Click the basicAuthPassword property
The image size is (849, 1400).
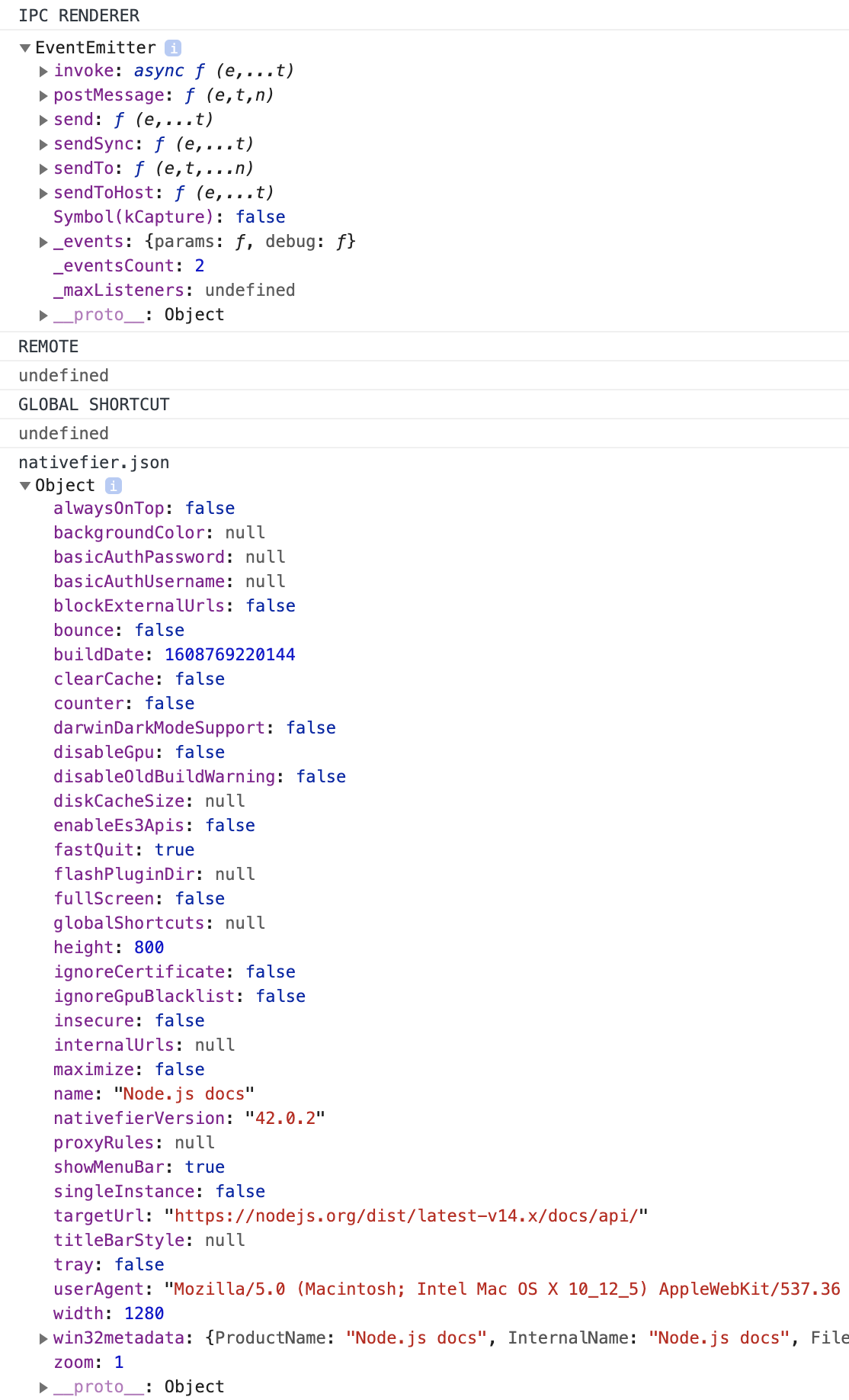139,557
